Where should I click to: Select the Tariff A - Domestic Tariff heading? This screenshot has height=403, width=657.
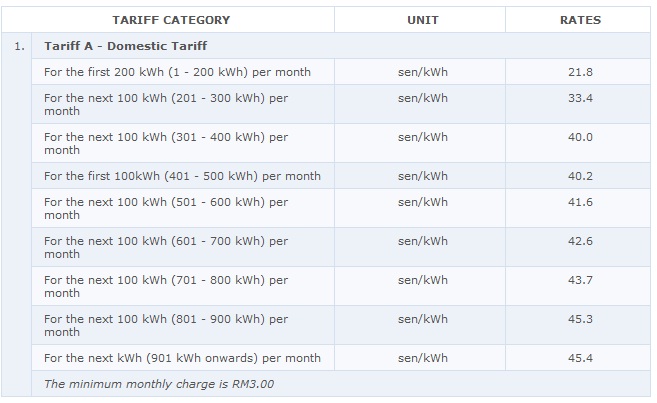point(125,46)
